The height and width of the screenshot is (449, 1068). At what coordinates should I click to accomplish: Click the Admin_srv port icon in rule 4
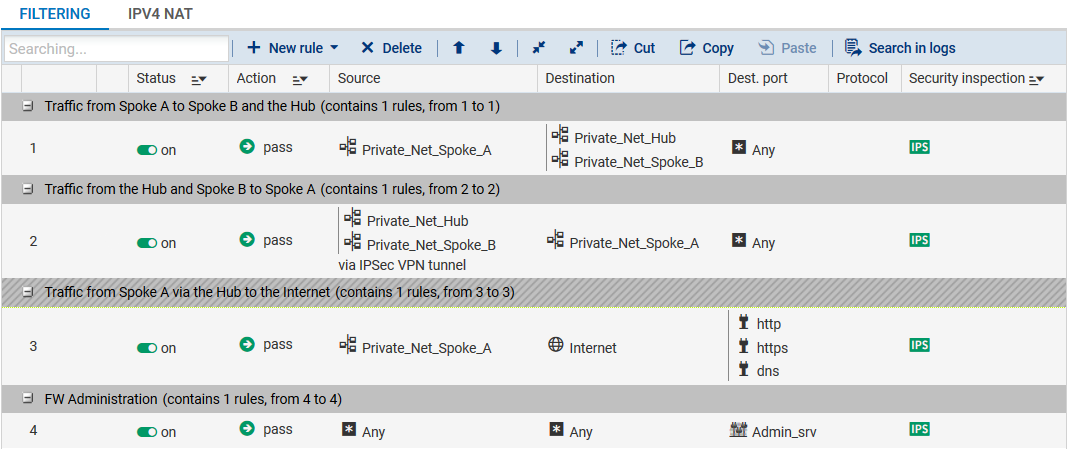[739, 429]
